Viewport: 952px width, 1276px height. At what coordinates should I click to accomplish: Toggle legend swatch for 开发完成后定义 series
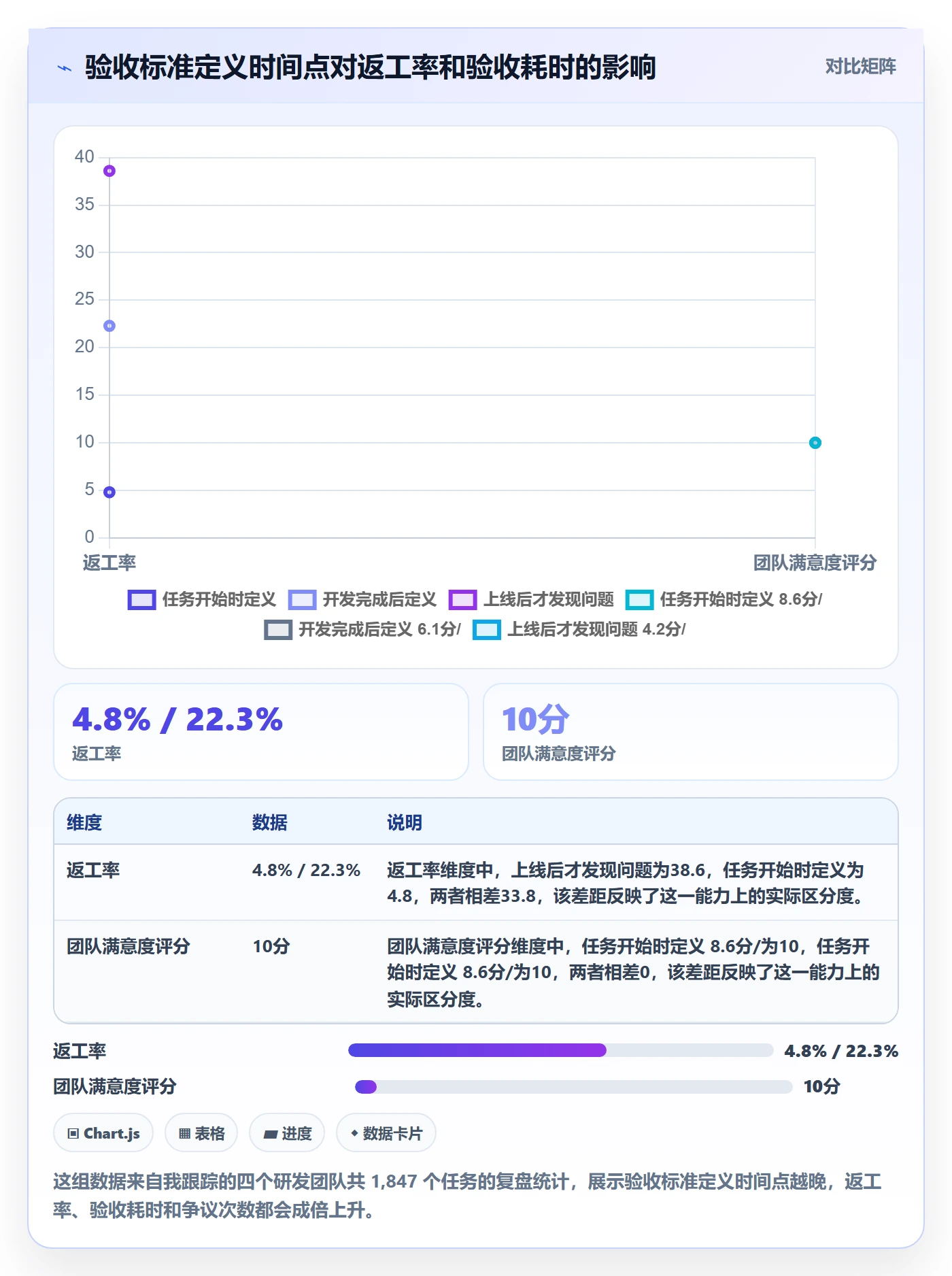coord(302,600)
